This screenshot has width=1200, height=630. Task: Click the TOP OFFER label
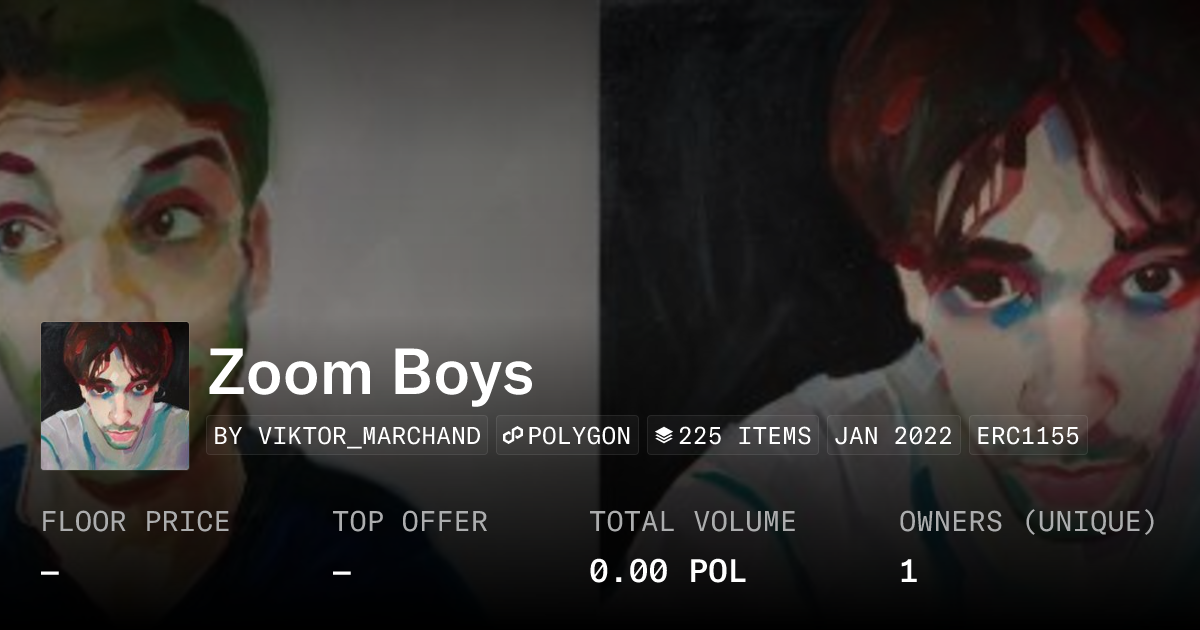[410, 522]
